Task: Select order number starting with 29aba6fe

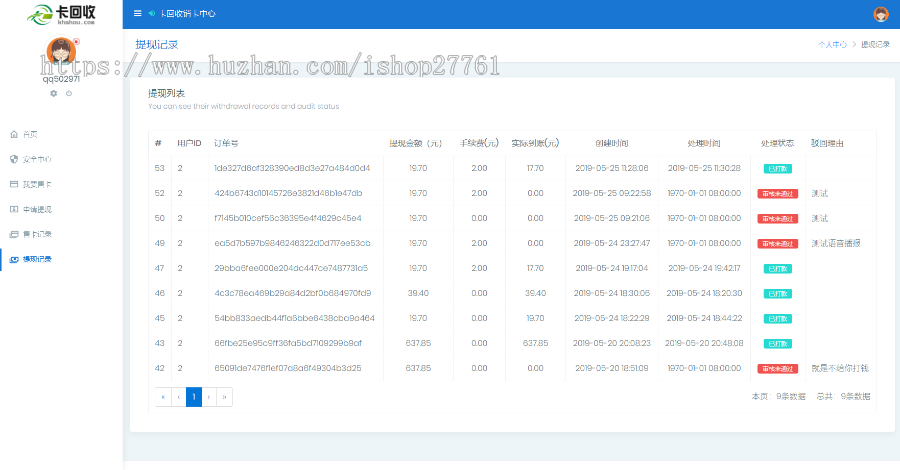Action: point(291,268)
